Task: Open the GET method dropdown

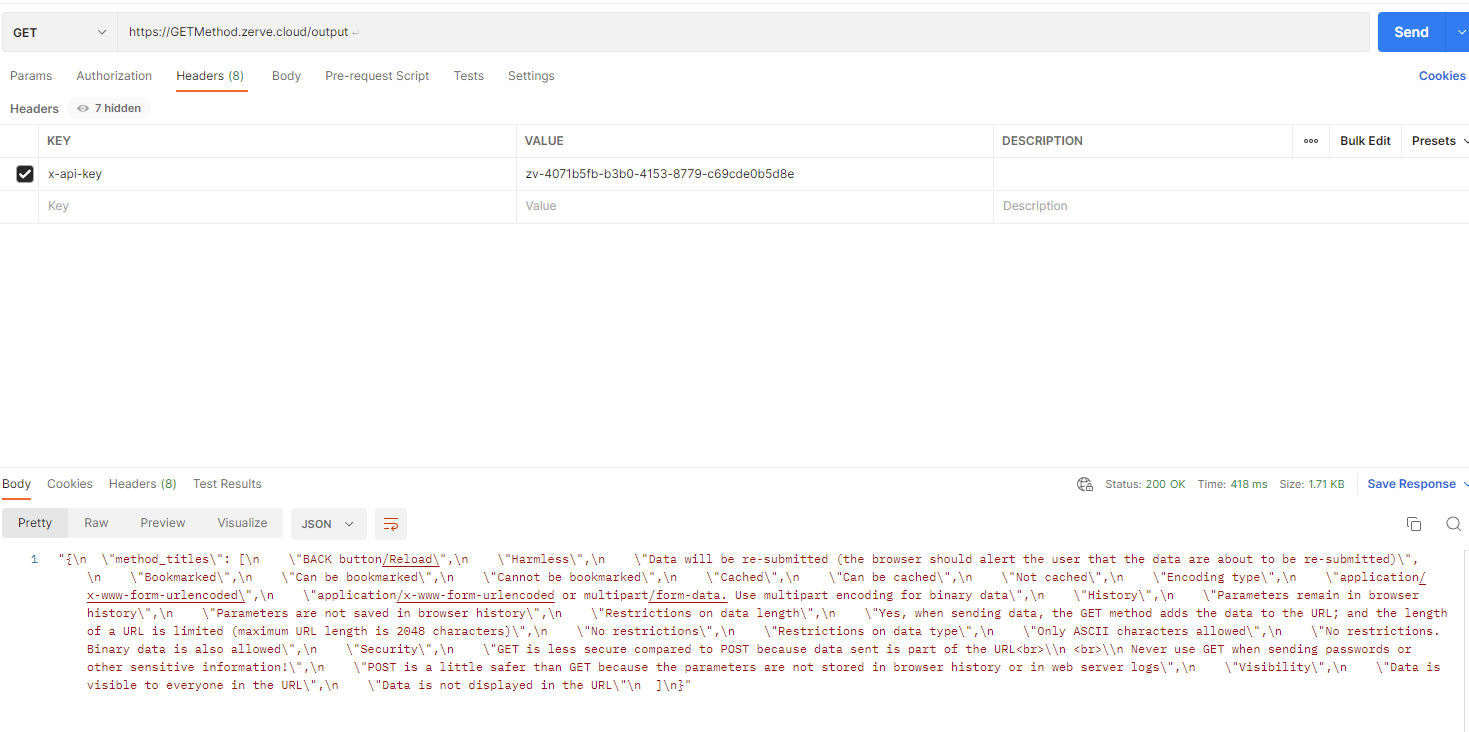Action: (x=59, y=32)
